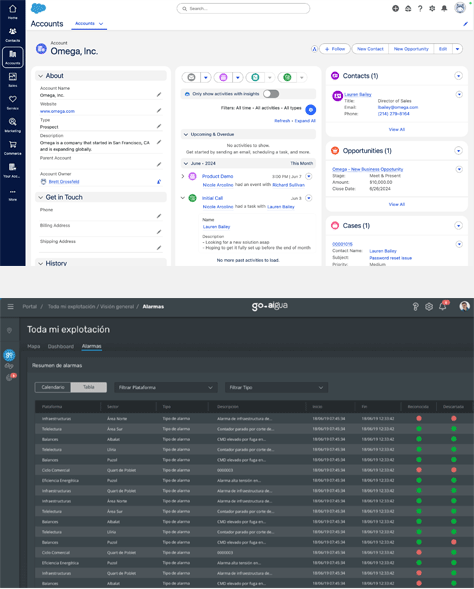
Task: Open Salesforce help question mark
Action: 420,8
